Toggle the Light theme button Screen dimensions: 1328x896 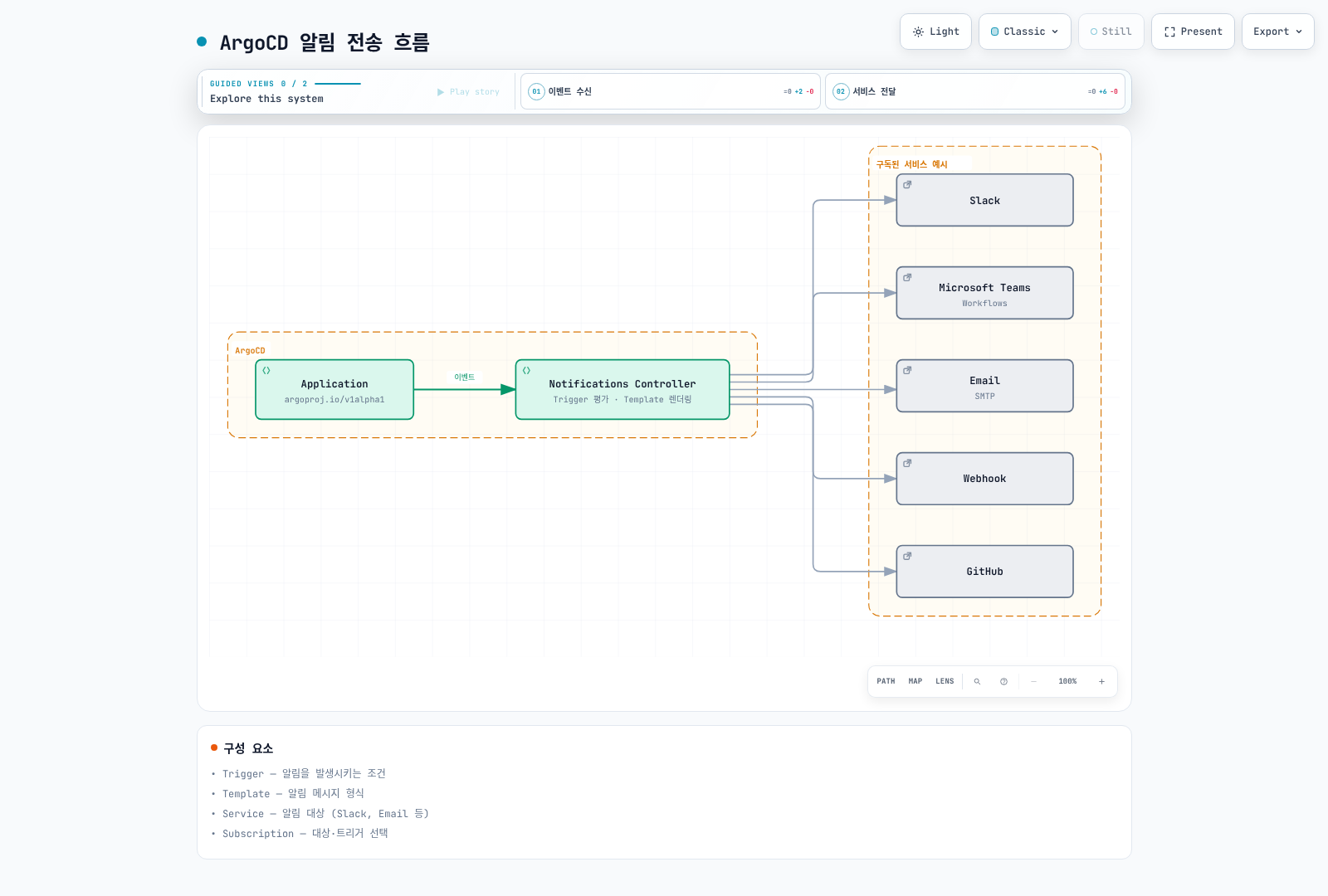[935, 32]
